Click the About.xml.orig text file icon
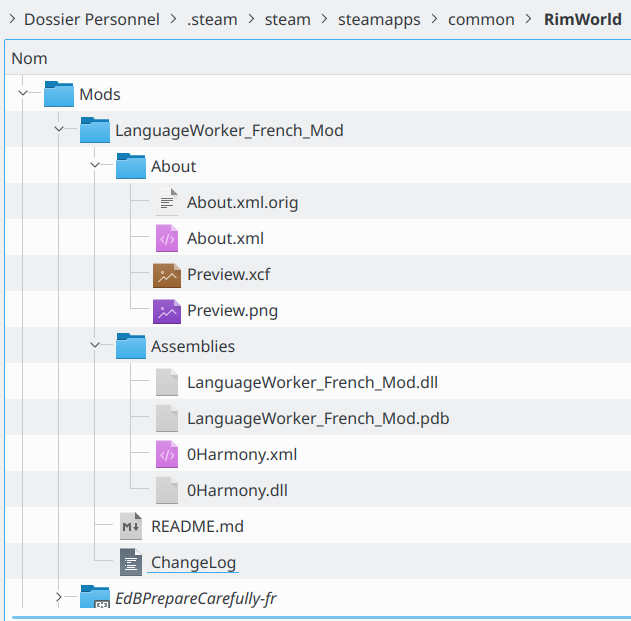 [x=167, y=202]
